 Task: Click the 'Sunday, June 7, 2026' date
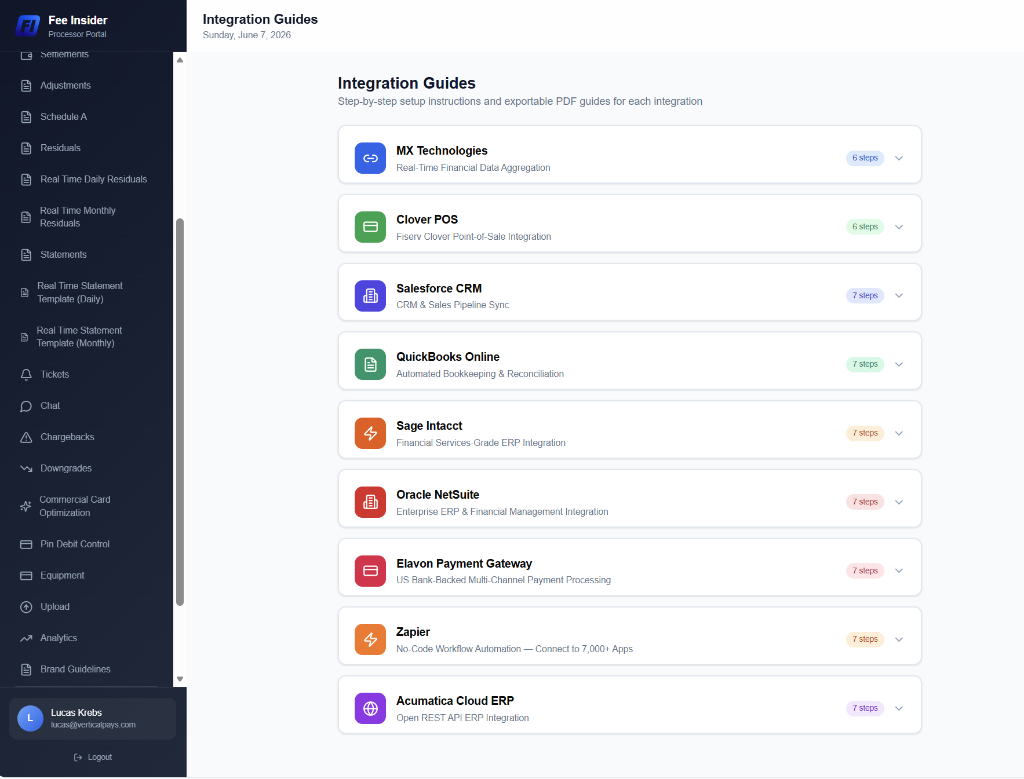tap(247, 35)
